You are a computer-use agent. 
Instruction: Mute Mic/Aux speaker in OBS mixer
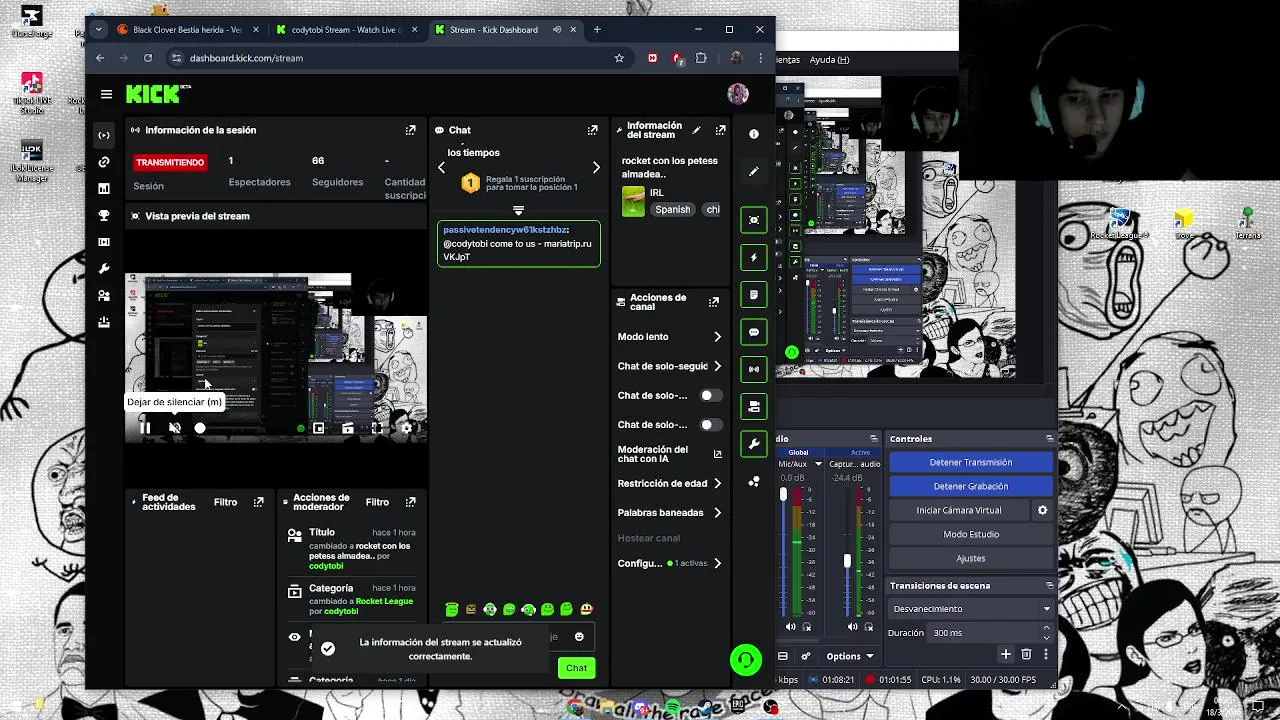point(791,627)
